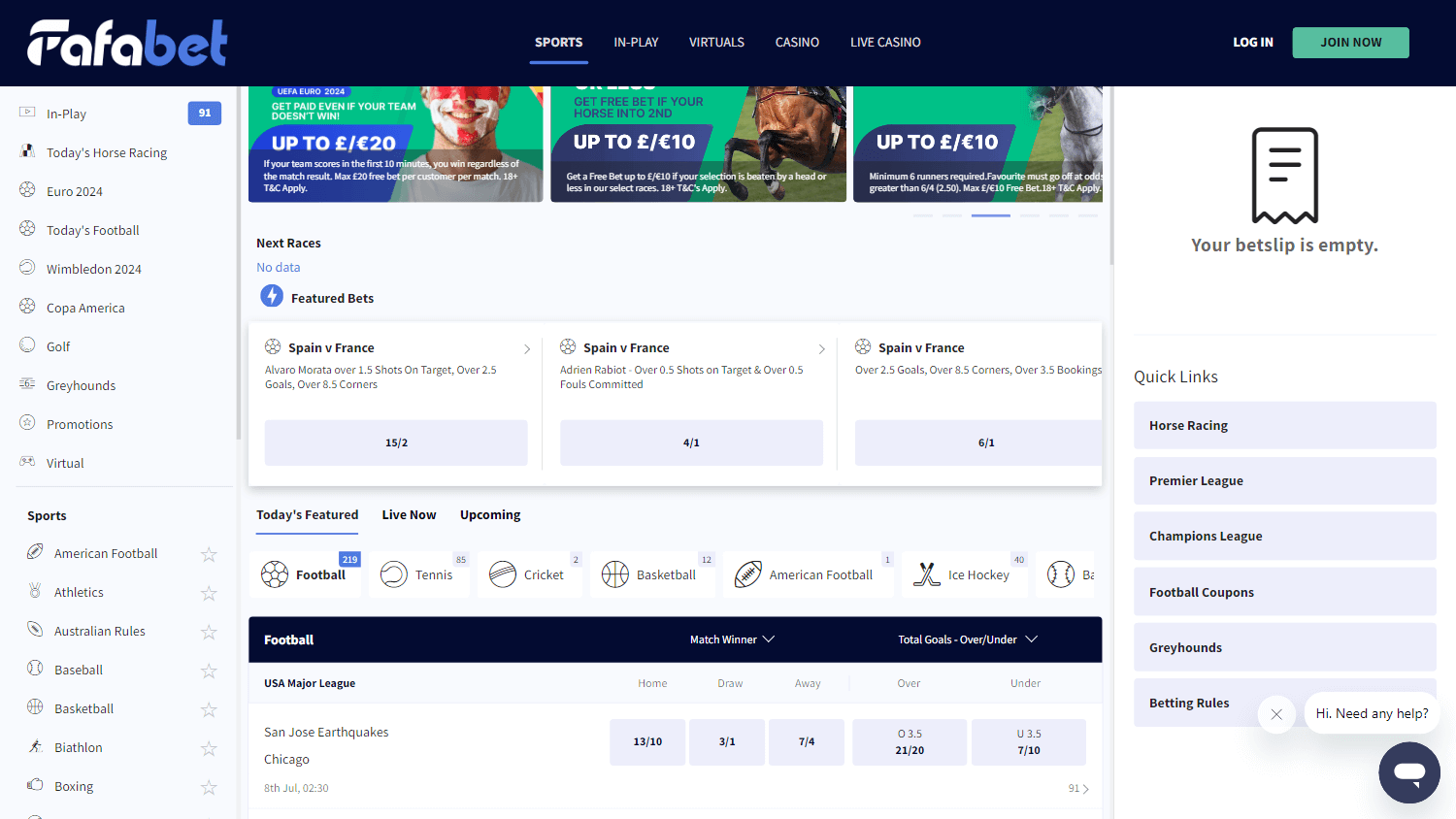Favorite Basketball with star
The width and height of the screenshot is (1456, 819).
[208, 709]
